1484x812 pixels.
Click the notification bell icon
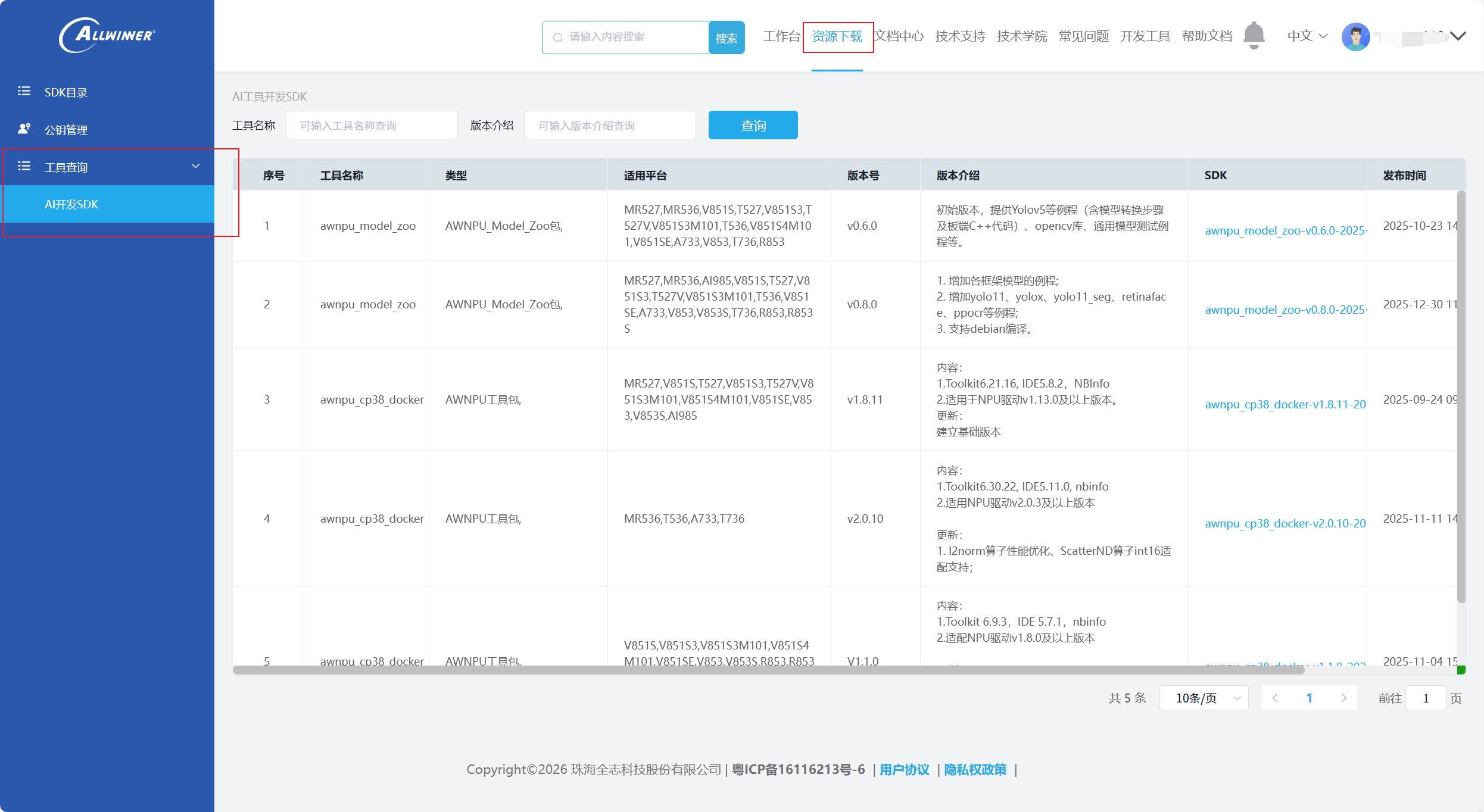tap(1254, 36)
